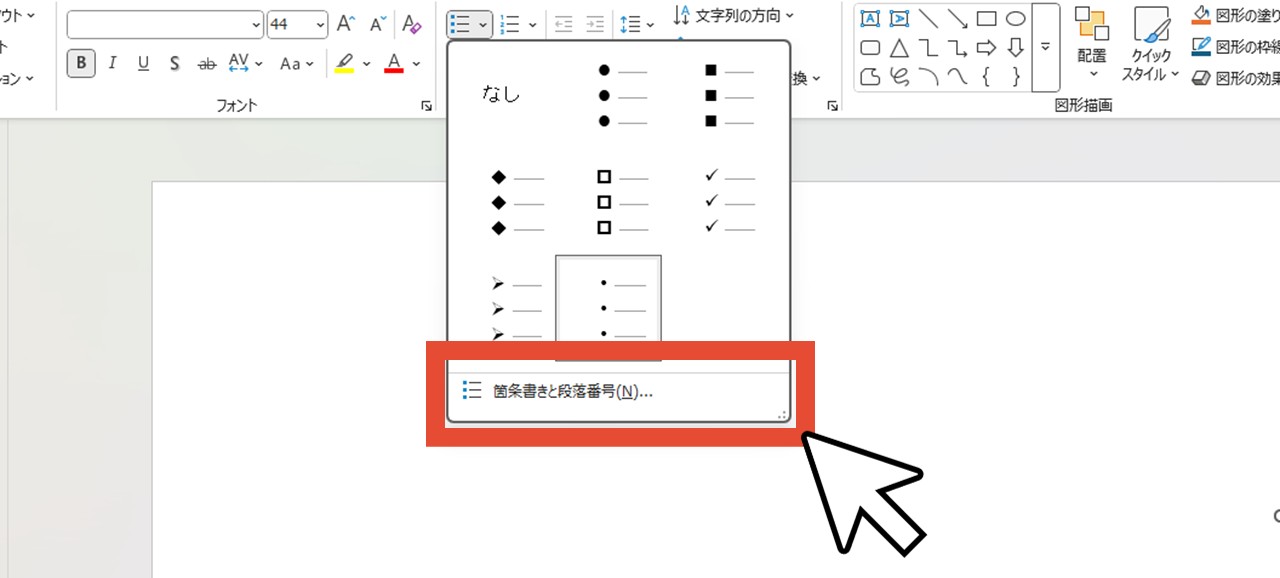This screenshot has width=1280, height=578.
Task: Open 配置 arrange menu
Action: pos(1091,45)
